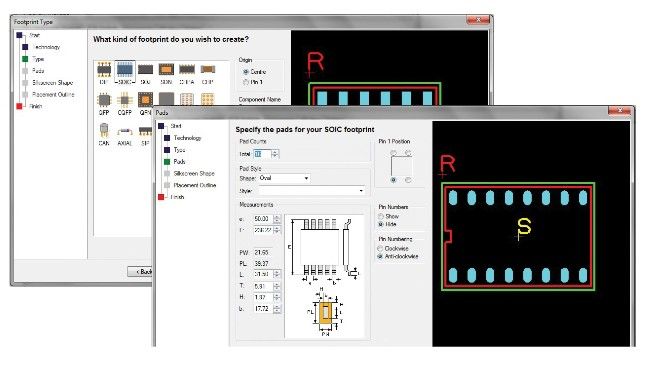The image size is (656, 369).
Task: Choose the blue SOIC footprint icon
Action: pos(125,69)
